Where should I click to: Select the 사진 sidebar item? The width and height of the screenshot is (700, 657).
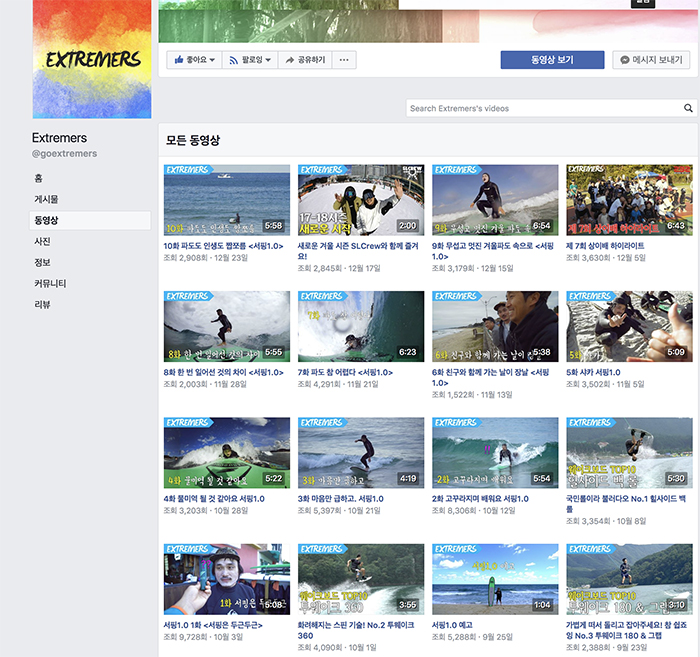click(42, 241)
